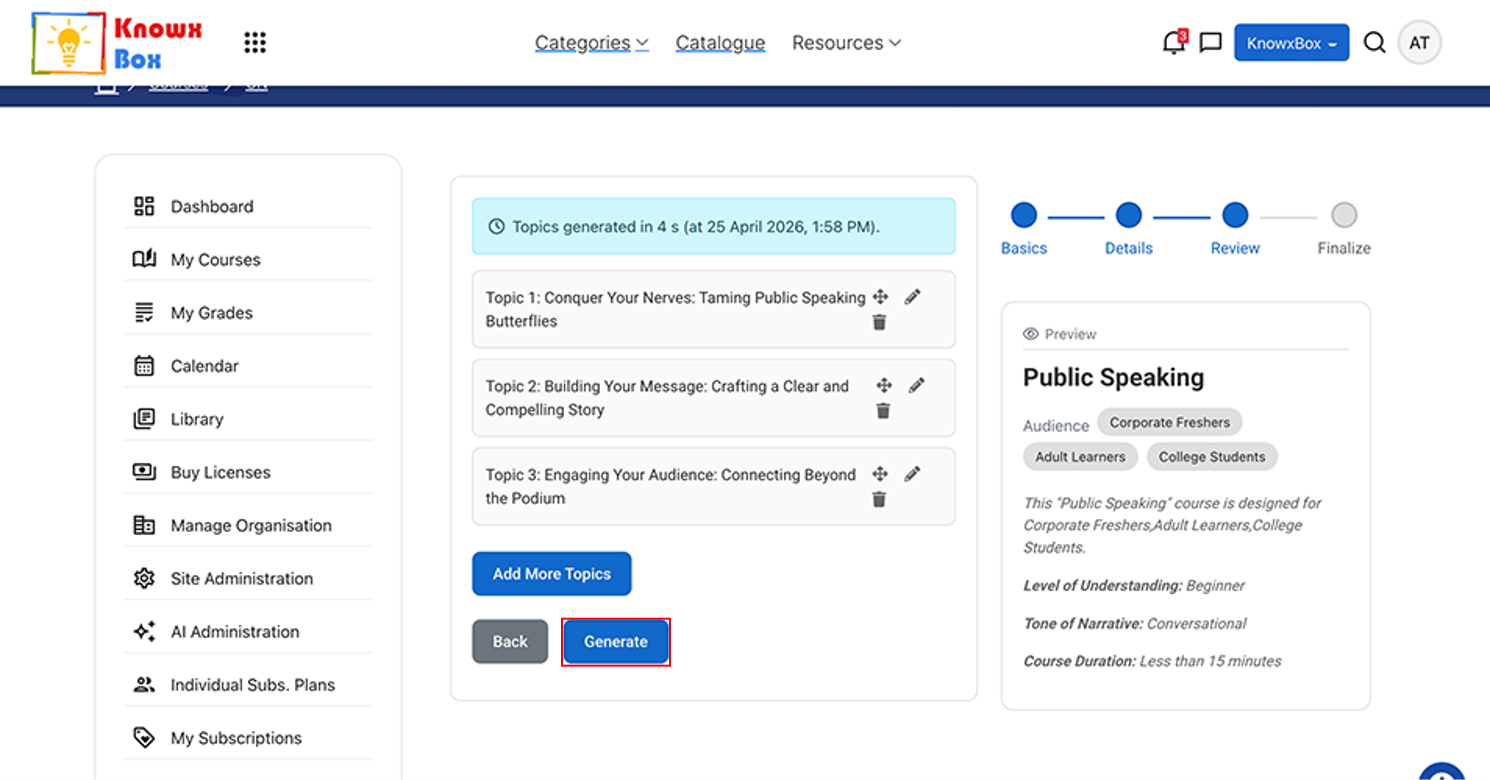Screen dimensions: 1490x780
Task: Delete Topic 2 using the trash icon
Action: (x=883, y=410)
